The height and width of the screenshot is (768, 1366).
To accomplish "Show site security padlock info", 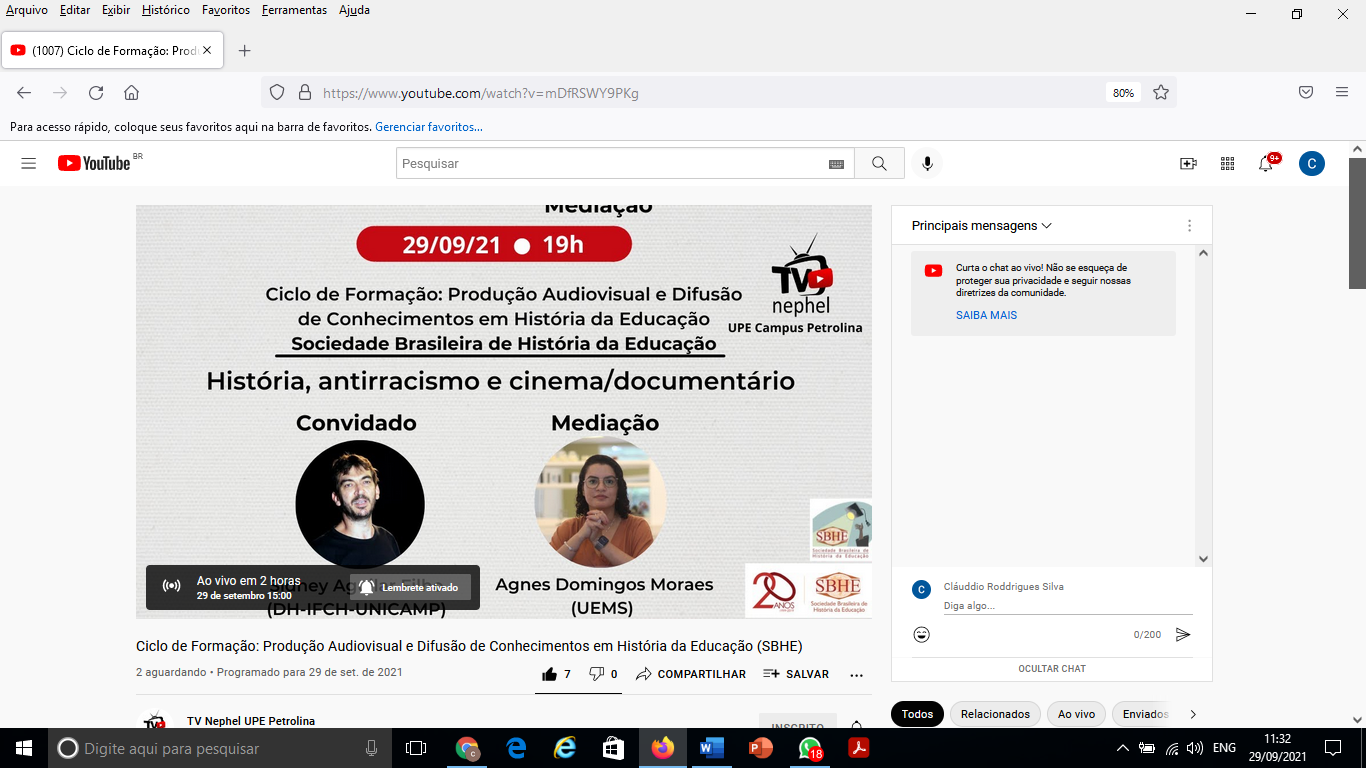I will (x=305, y=93).
